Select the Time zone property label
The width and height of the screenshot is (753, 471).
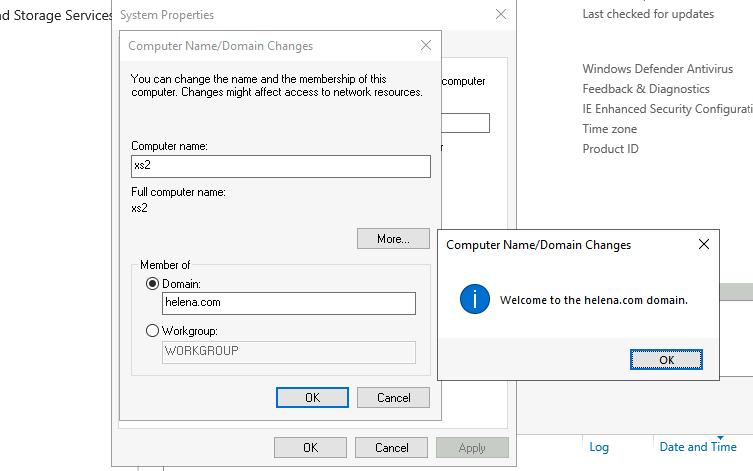[609, 129]
